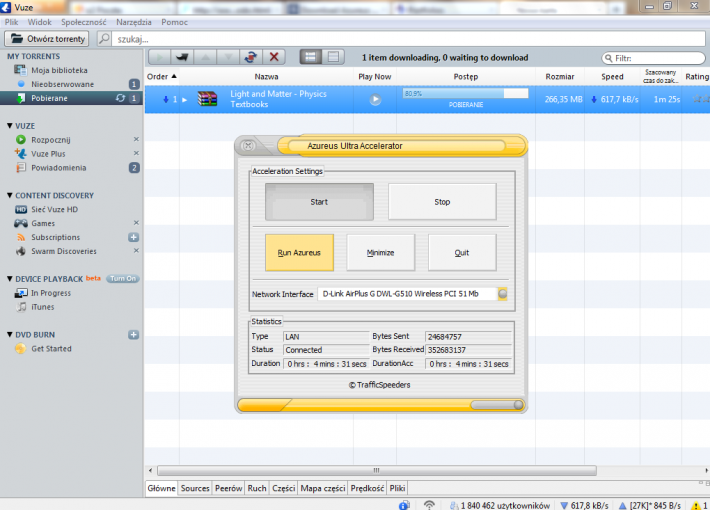Collapse the CONTENT DISCOVERY section
This screenshot has height=510, width=710.
[10, 195]
